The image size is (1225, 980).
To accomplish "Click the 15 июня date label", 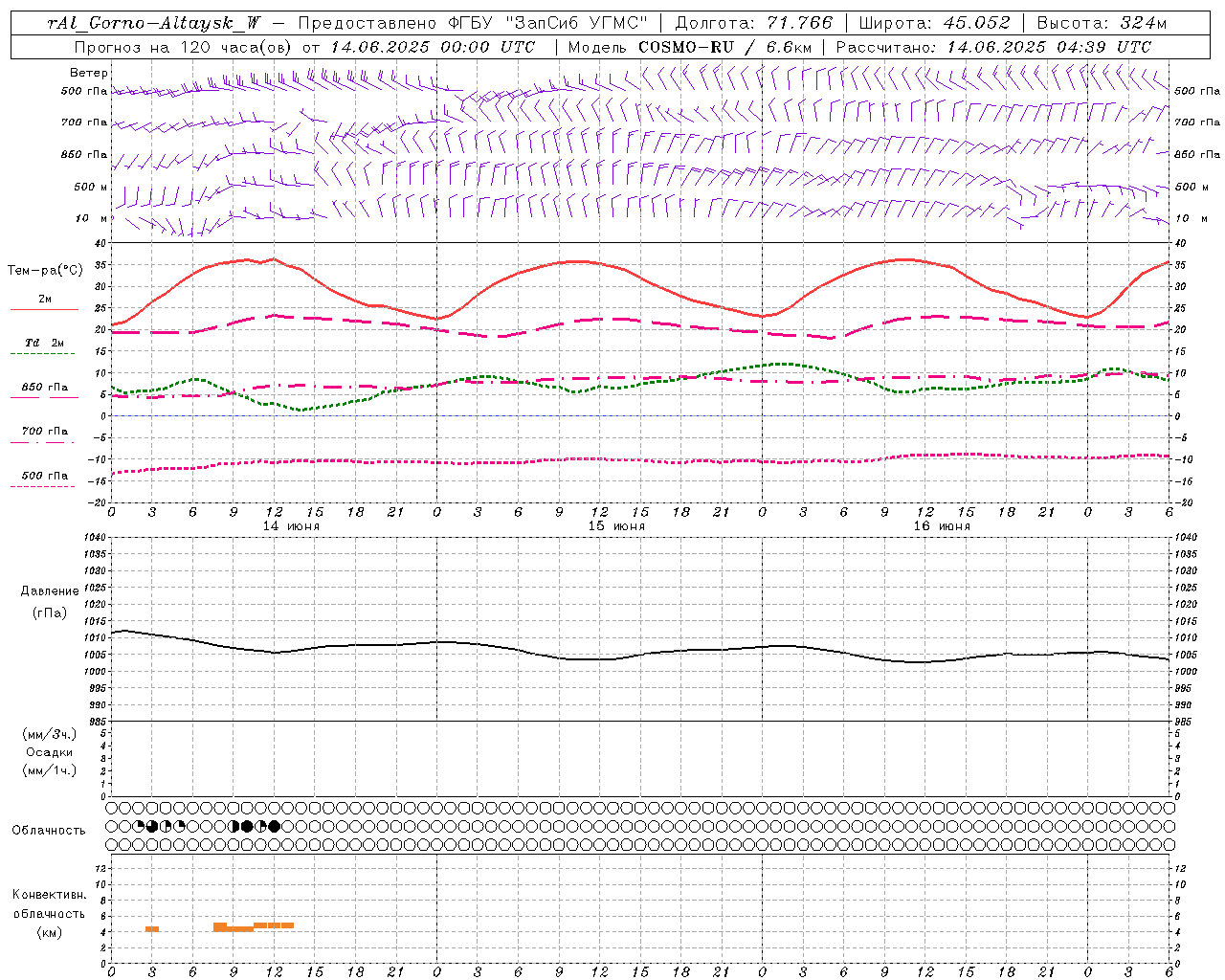I will [x=616, y=526].
